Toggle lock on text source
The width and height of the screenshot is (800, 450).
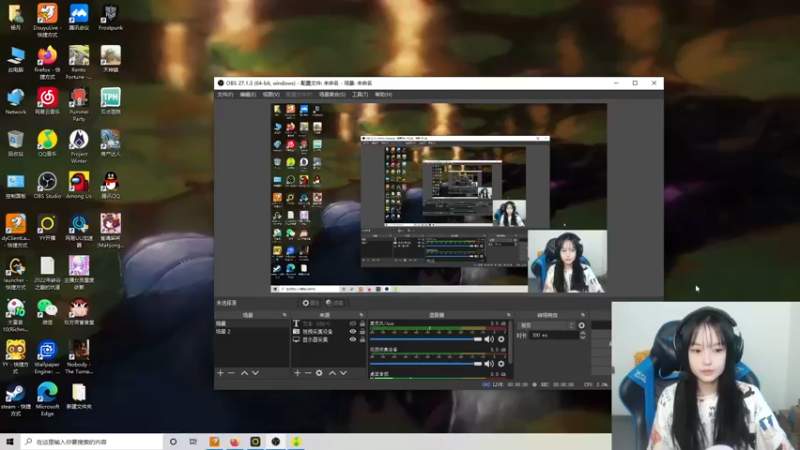pos(362,323)
